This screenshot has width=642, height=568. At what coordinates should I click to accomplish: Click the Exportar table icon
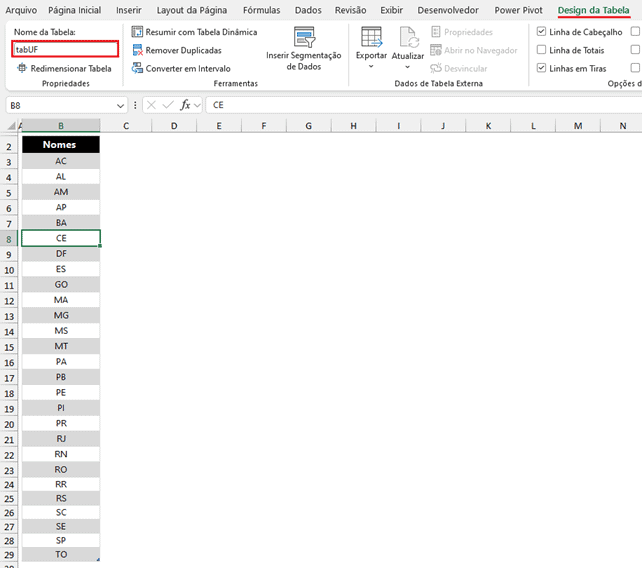tap(371, 37)
